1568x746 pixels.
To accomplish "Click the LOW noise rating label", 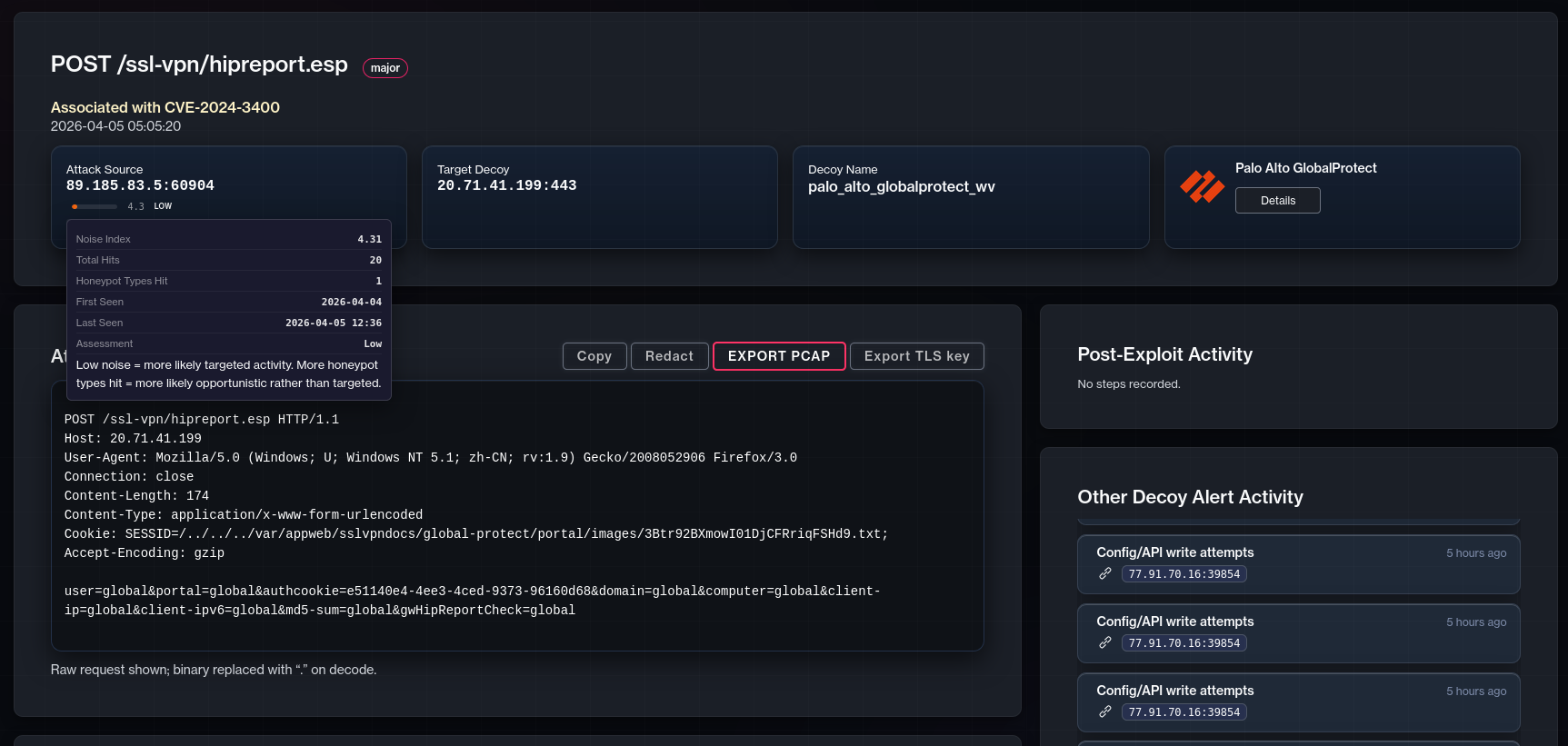I will click(x=163, y=206).
